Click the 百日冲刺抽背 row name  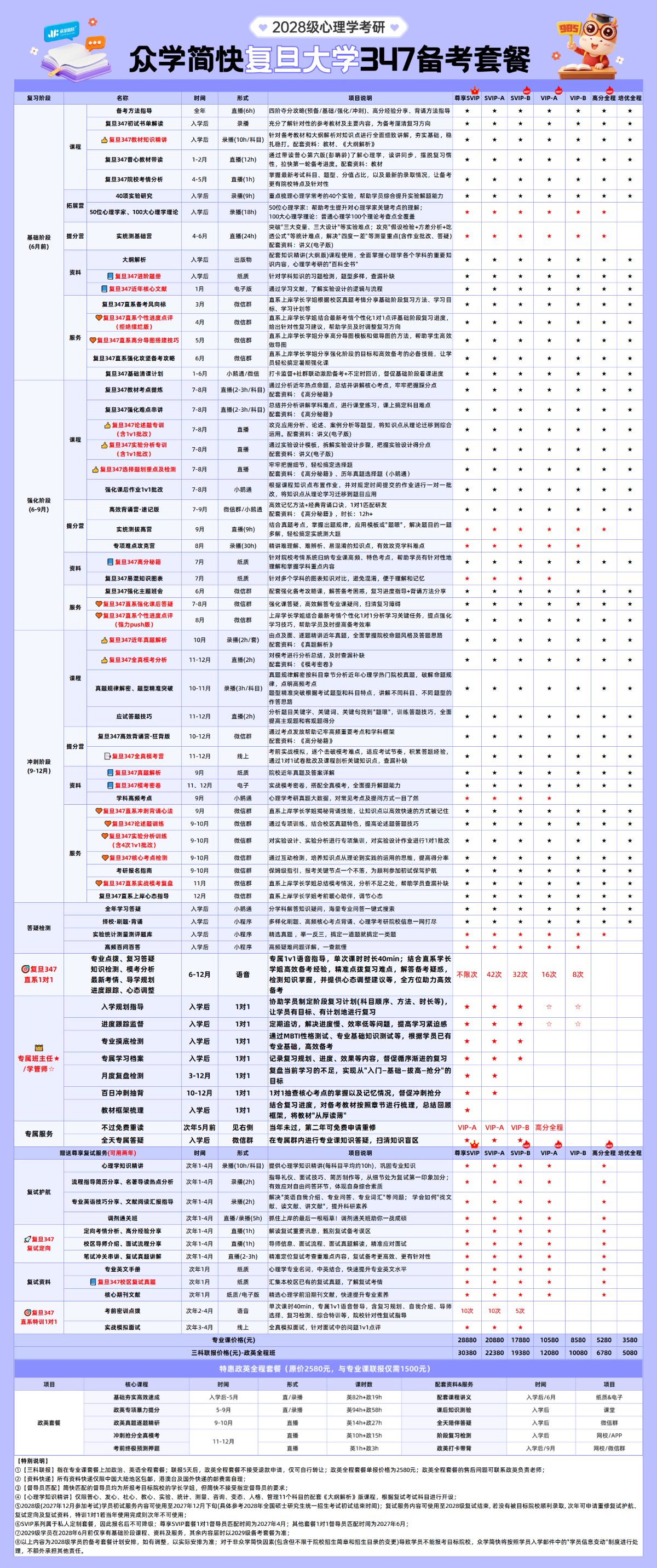point(123,1093)
